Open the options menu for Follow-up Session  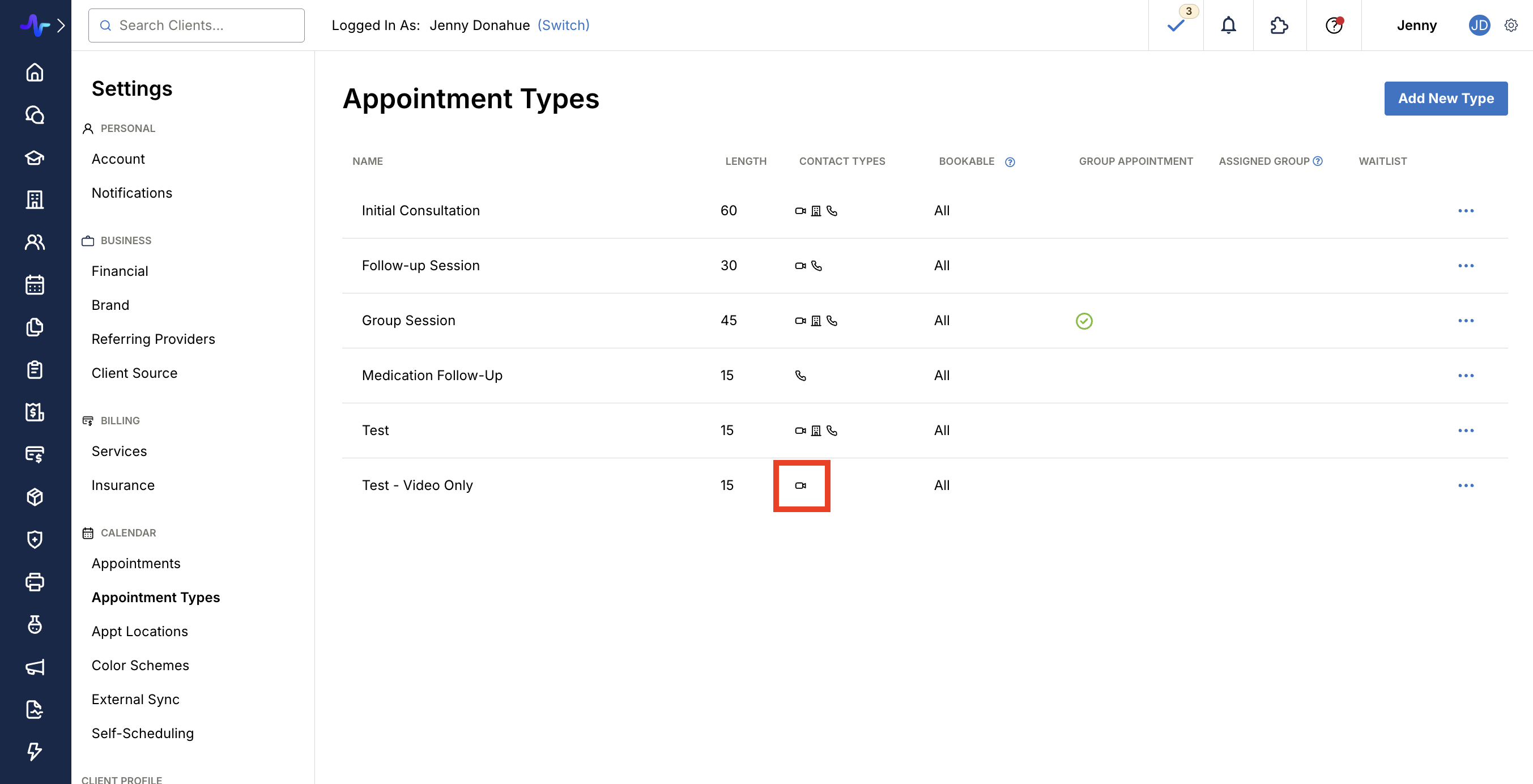(1466, 265)
